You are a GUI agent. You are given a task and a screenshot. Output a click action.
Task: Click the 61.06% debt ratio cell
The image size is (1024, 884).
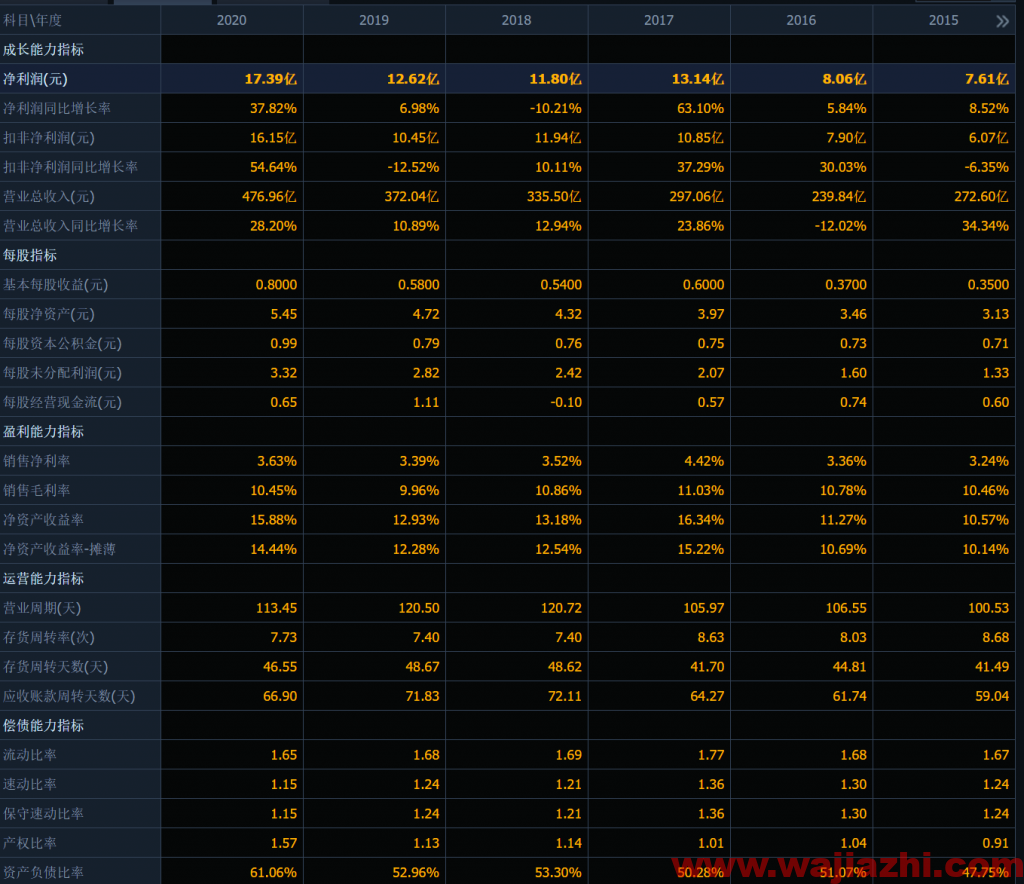[274, 872]
